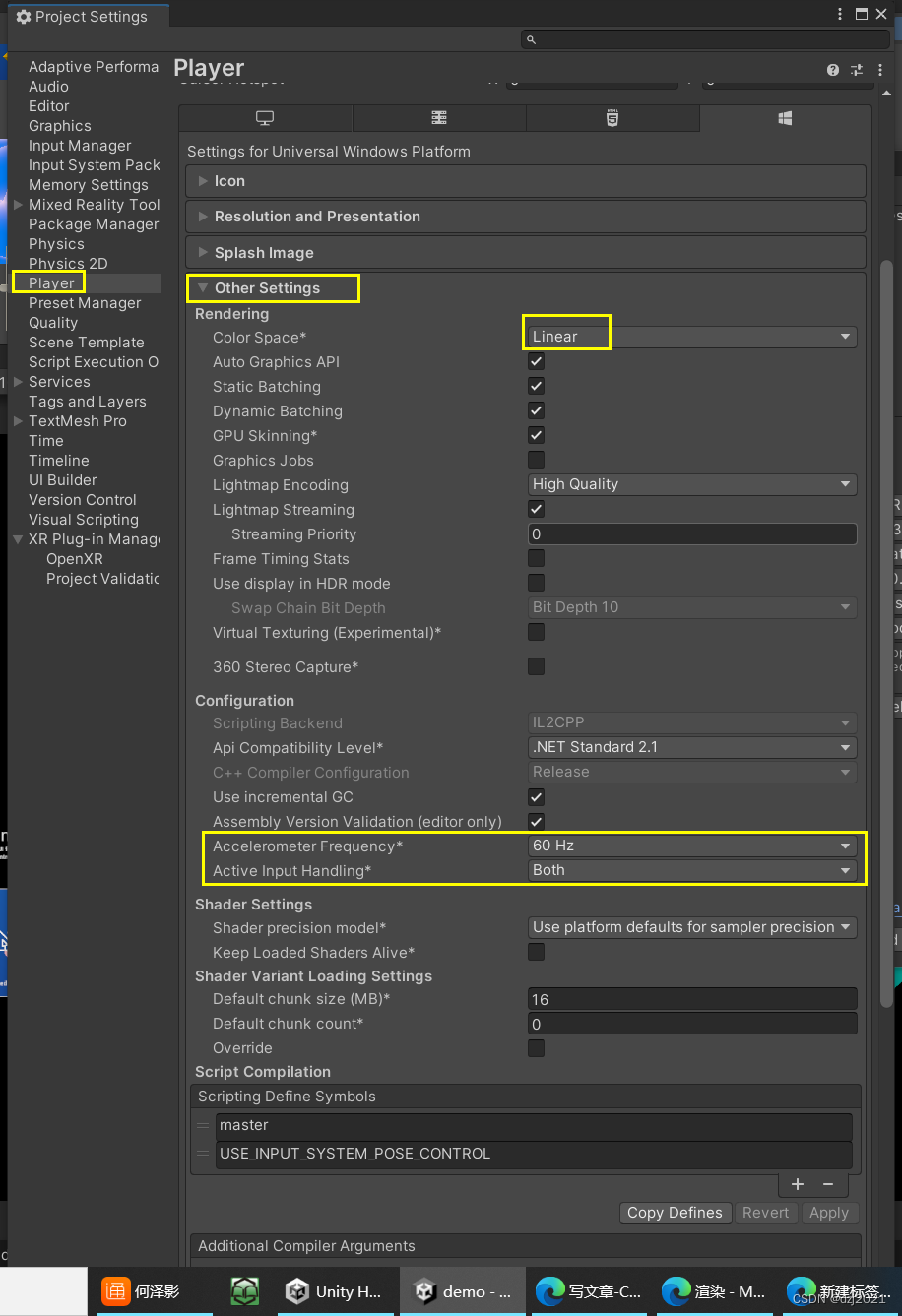The width and height of the screenshot is (902, 1316).
Task: Open Color Space dropdown
Action: (692, 337)
